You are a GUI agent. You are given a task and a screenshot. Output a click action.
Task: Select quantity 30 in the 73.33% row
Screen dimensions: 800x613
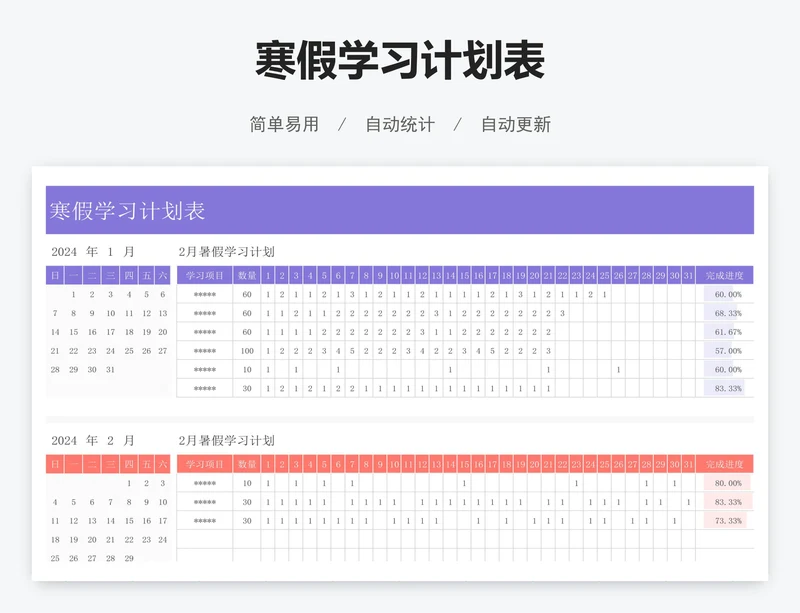[247, 521]
